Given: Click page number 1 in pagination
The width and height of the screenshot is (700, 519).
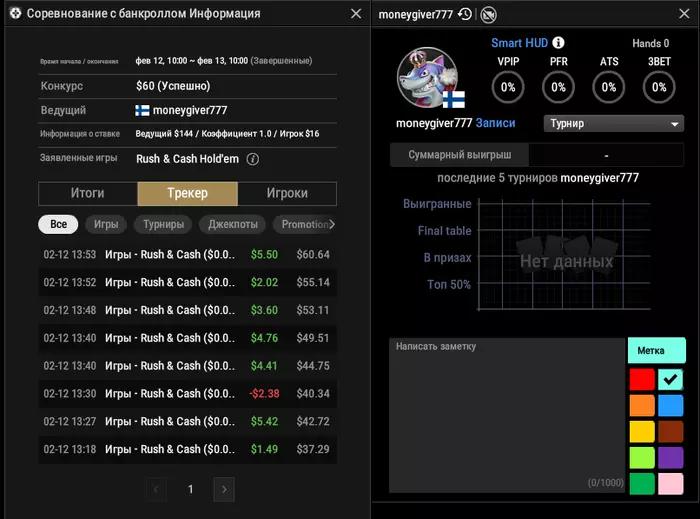Looking at the screenshot, I should click(x=191, y=490).
